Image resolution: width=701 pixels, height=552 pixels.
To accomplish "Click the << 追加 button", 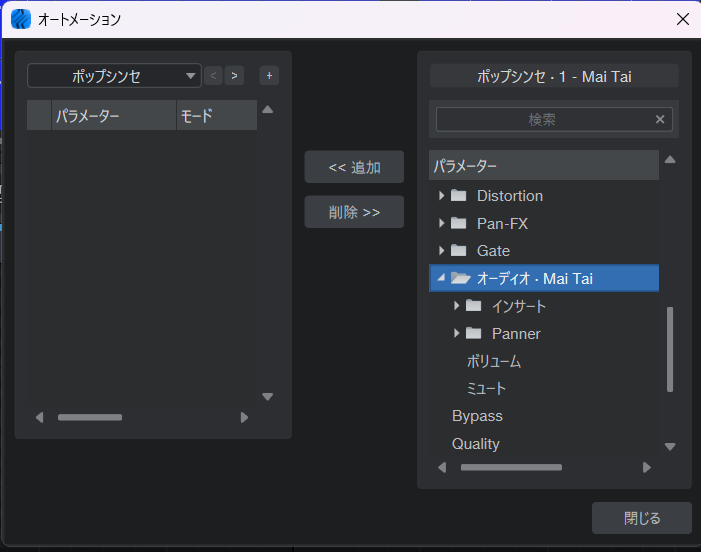I will [354, 167].
